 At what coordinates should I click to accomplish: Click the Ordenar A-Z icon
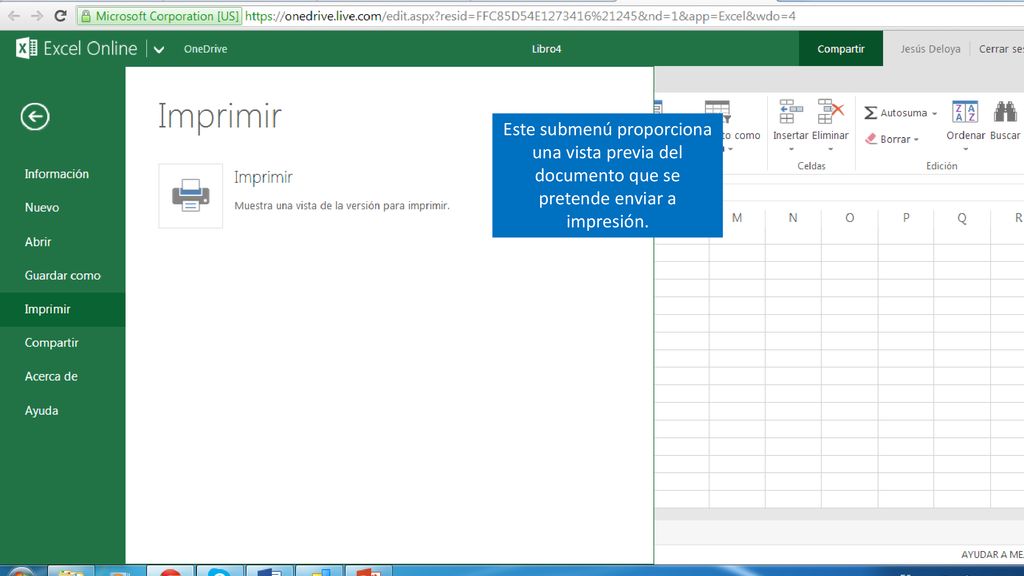pyautogui.click(x=965, y=112)
